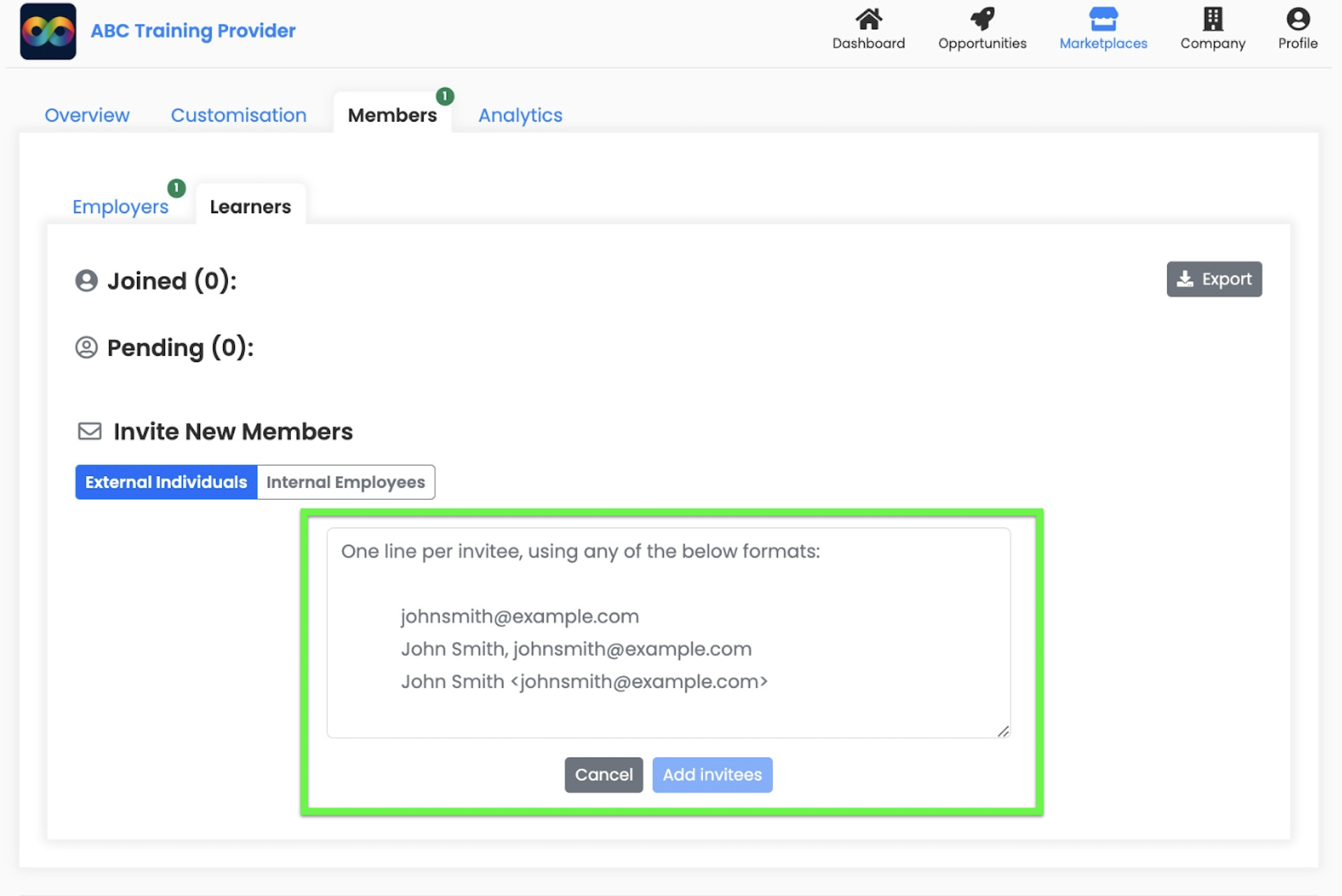Screen dimensions: 1342x896
Task: Open the Marketplaces store icon
Action: (x=1103, y=19)
